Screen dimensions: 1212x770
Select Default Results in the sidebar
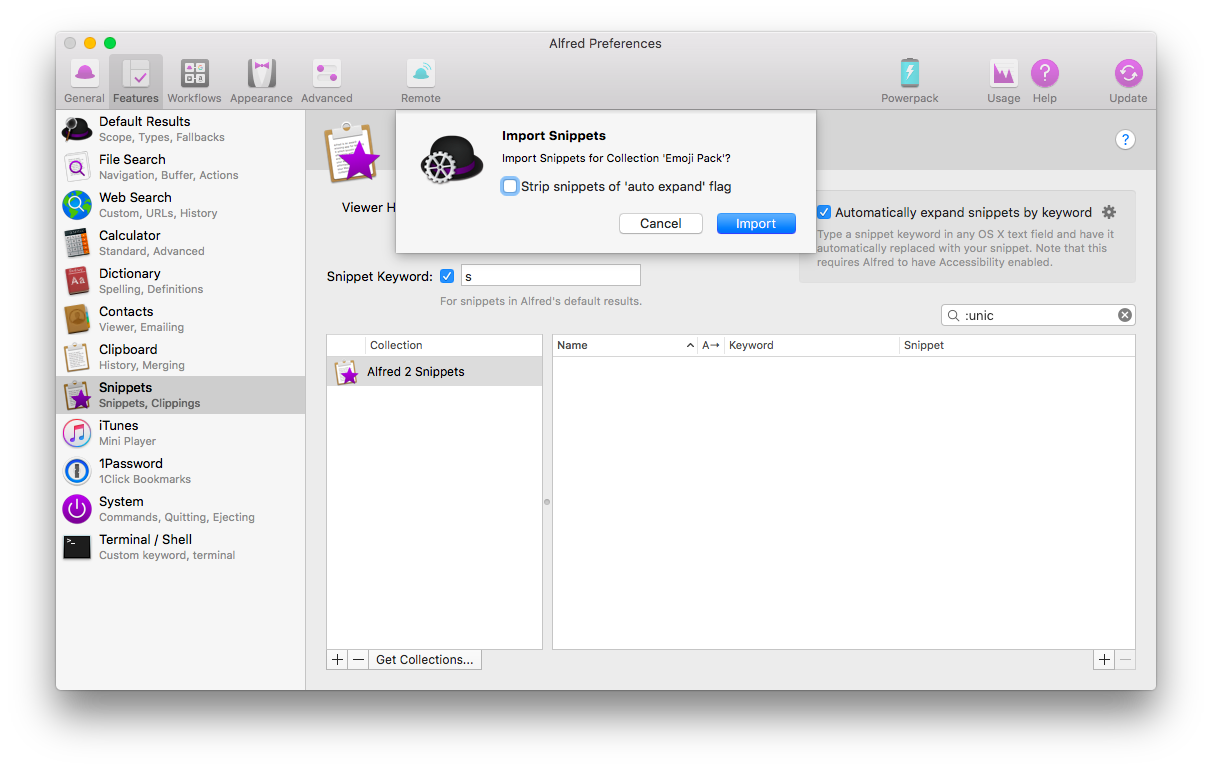(x=181, y=129)
